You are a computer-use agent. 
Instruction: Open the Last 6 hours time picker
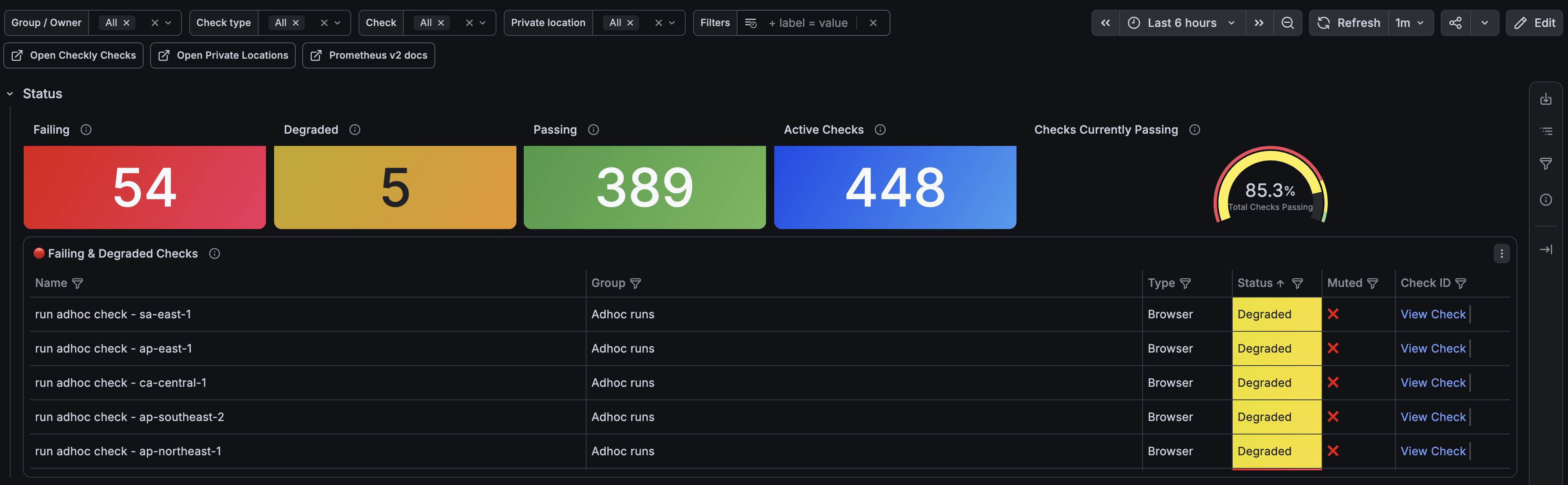point(1182,23)
